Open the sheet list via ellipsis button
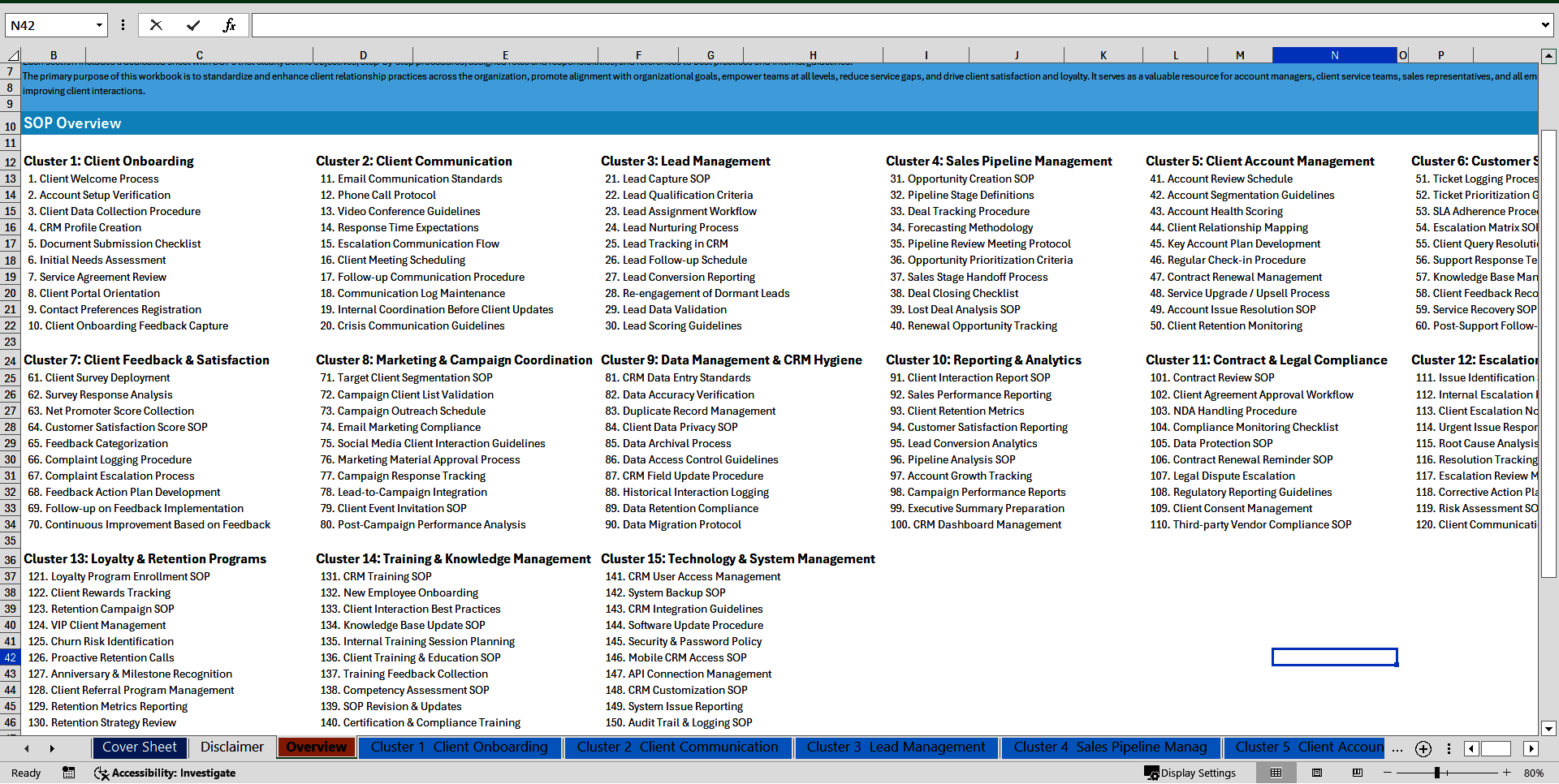The width and height of the screenshot is (1559, 784). click(x=1397, y=748)
